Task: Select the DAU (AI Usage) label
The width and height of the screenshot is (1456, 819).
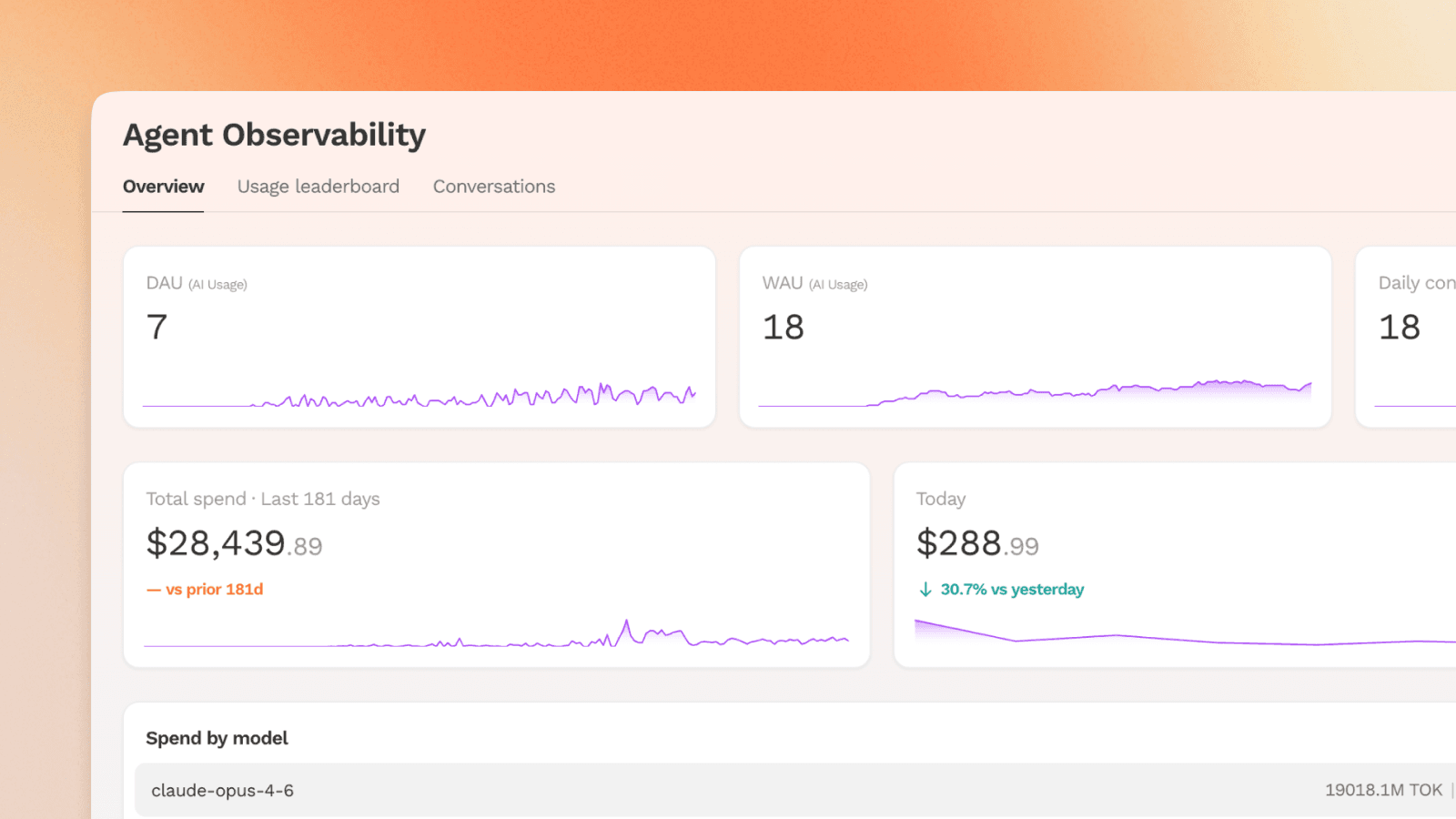Action: 197,284
